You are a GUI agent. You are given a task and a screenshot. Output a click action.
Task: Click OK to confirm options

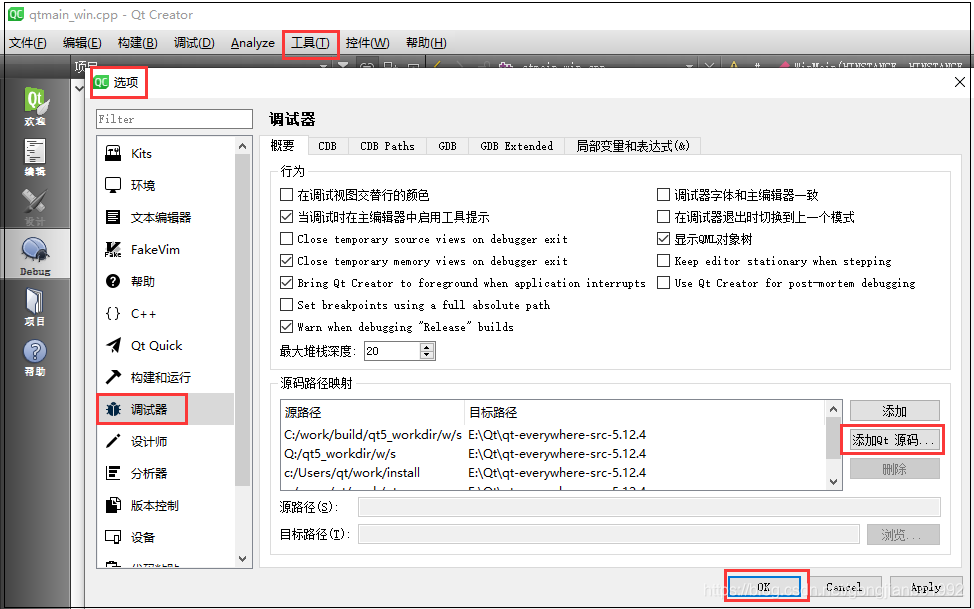coord(764,587)
